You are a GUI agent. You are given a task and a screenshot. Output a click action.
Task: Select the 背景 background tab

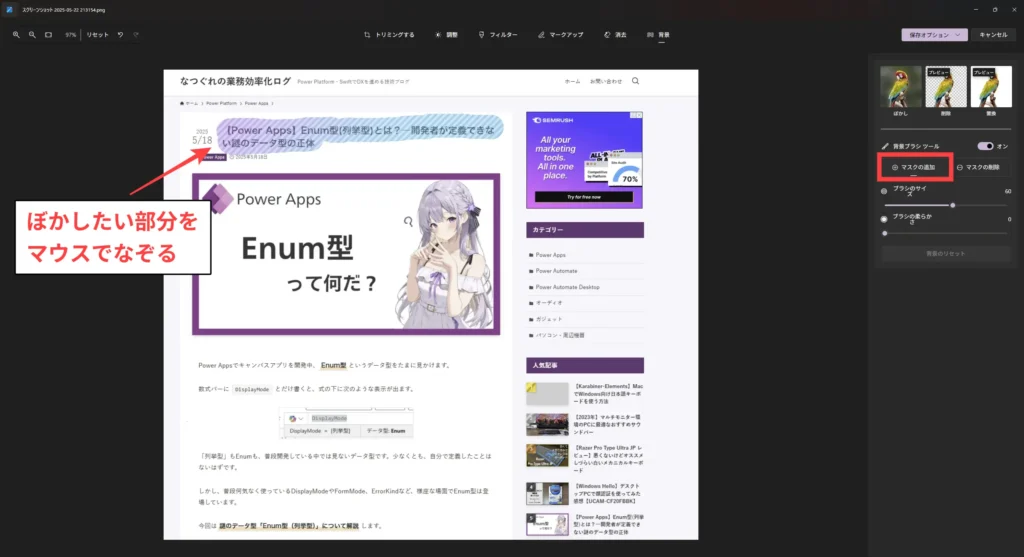coord(658,35)
